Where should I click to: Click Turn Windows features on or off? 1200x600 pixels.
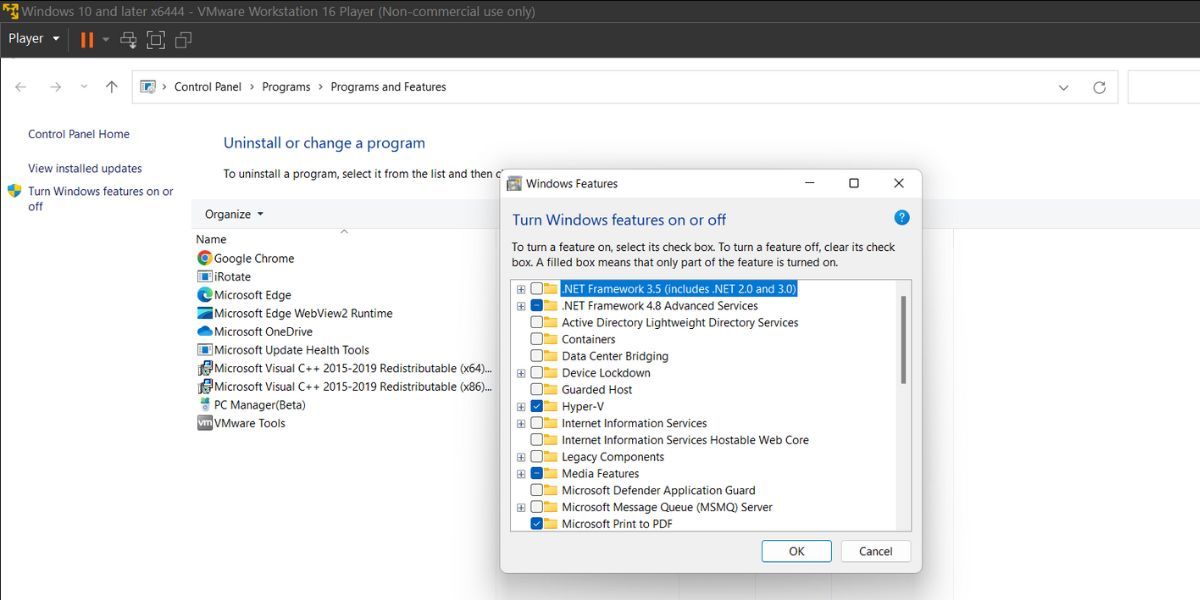pyautogui.click(x=100, y=199)
